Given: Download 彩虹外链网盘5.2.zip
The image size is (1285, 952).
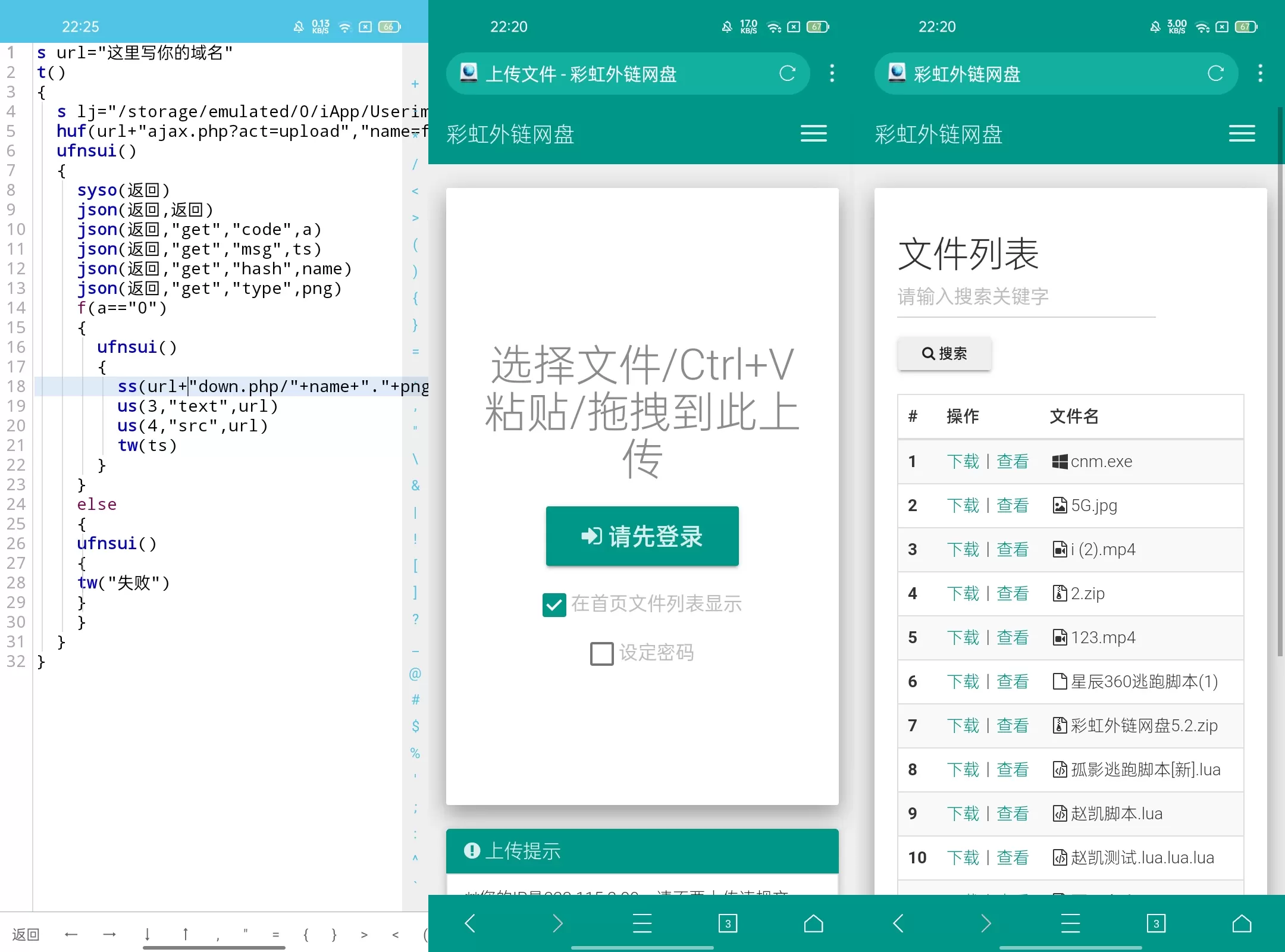Looking at the screenshot, I should pyautogui.click(x=963, y=726).
